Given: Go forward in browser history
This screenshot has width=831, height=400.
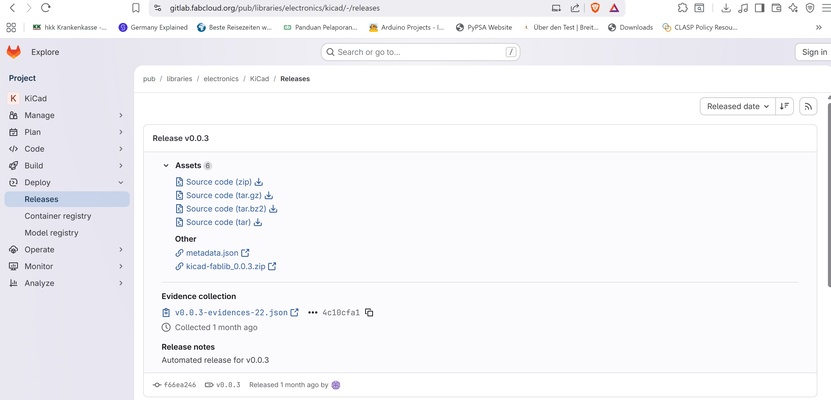Looking at the screenshot, I should [29, 8].
